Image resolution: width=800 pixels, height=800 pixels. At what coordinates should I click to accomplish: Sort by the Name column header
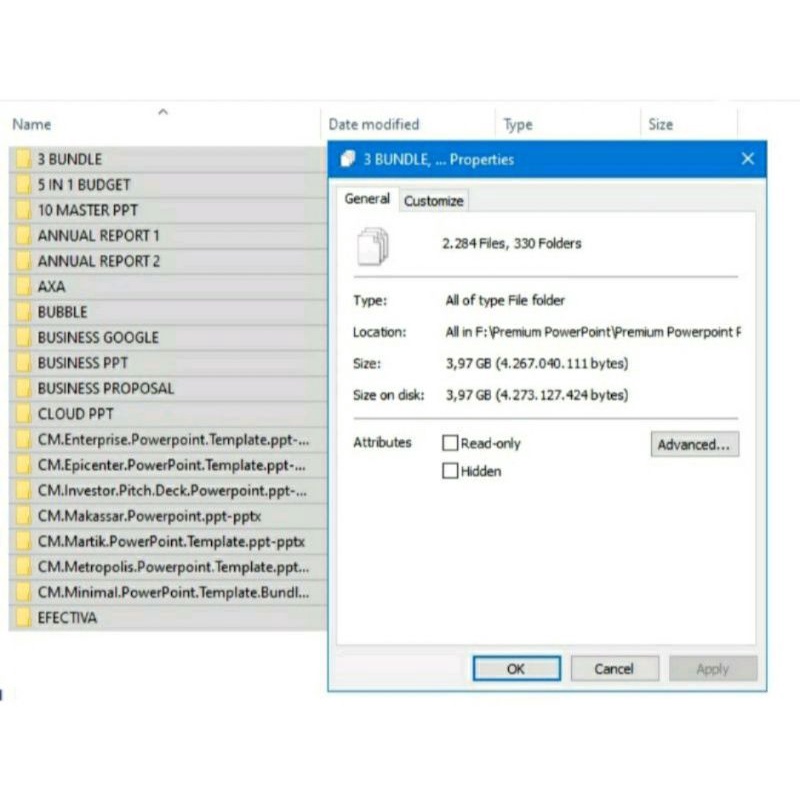32,124
